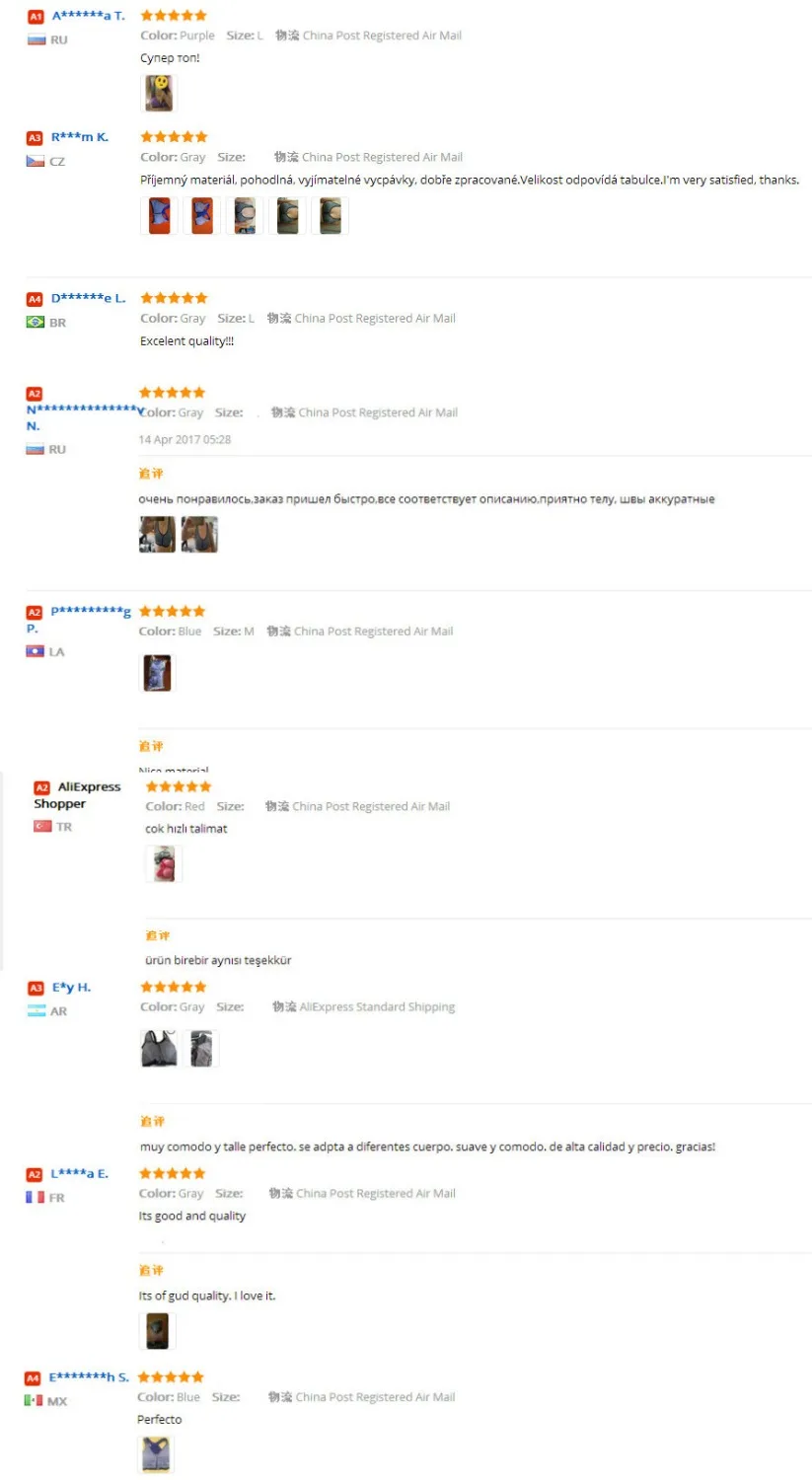812x1480 pixels.
Task: Click the A1 level badge beside A******a T.
Action: pos(36,17)
